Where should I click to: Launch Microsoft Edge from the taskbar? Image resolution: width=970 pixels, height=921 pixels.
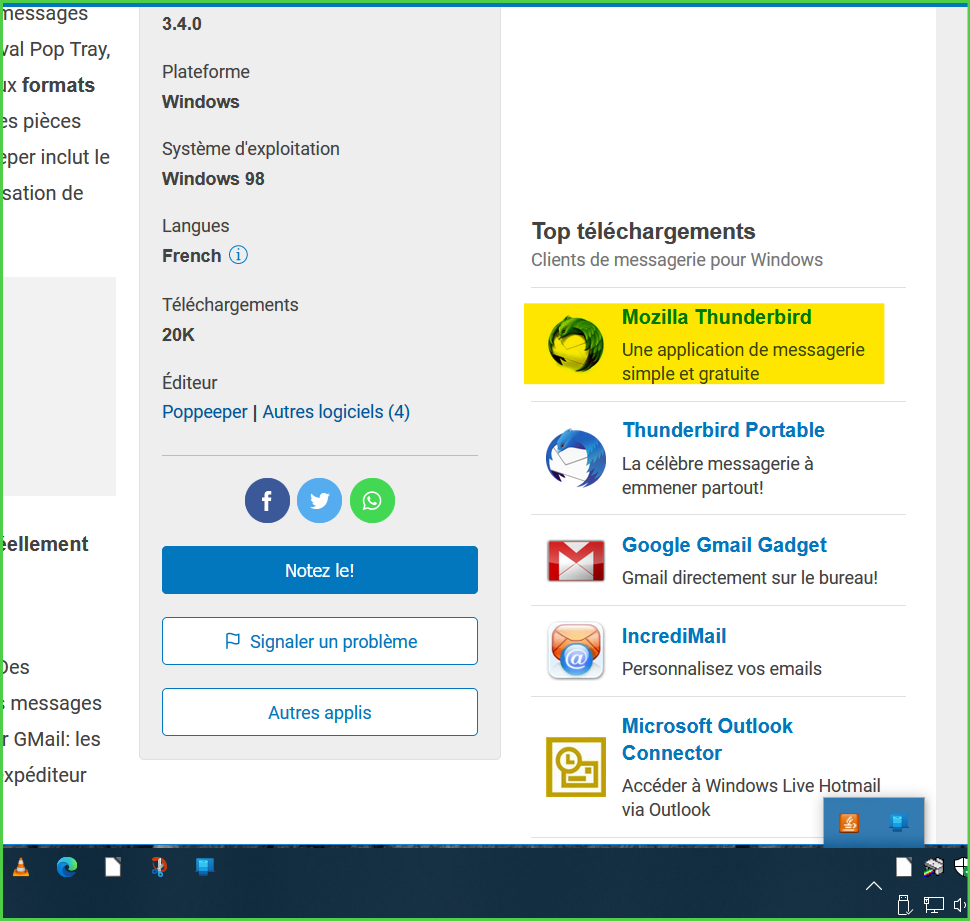point(67,867)
